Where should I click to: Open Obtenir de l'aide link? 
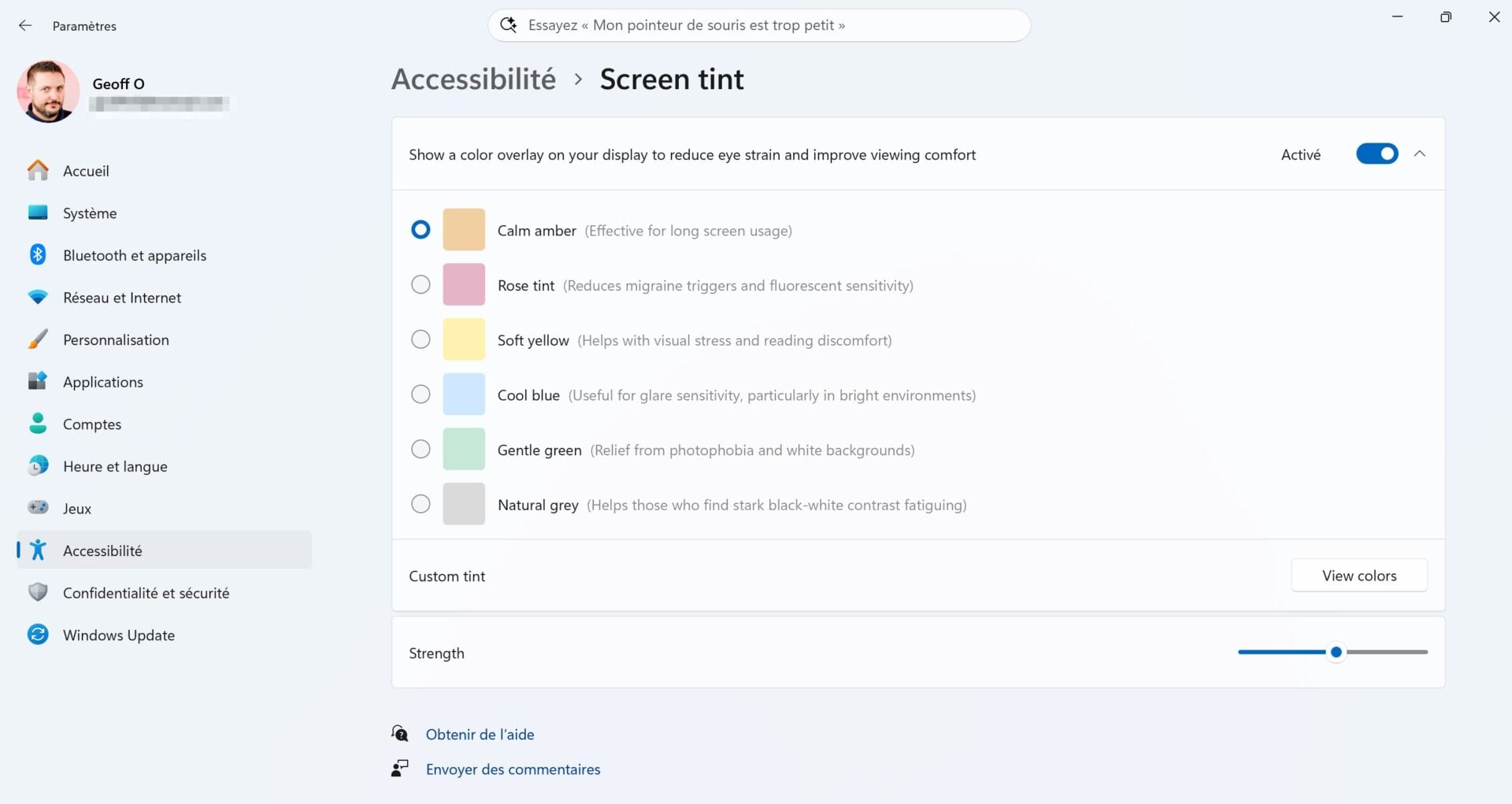click(480, 733)
